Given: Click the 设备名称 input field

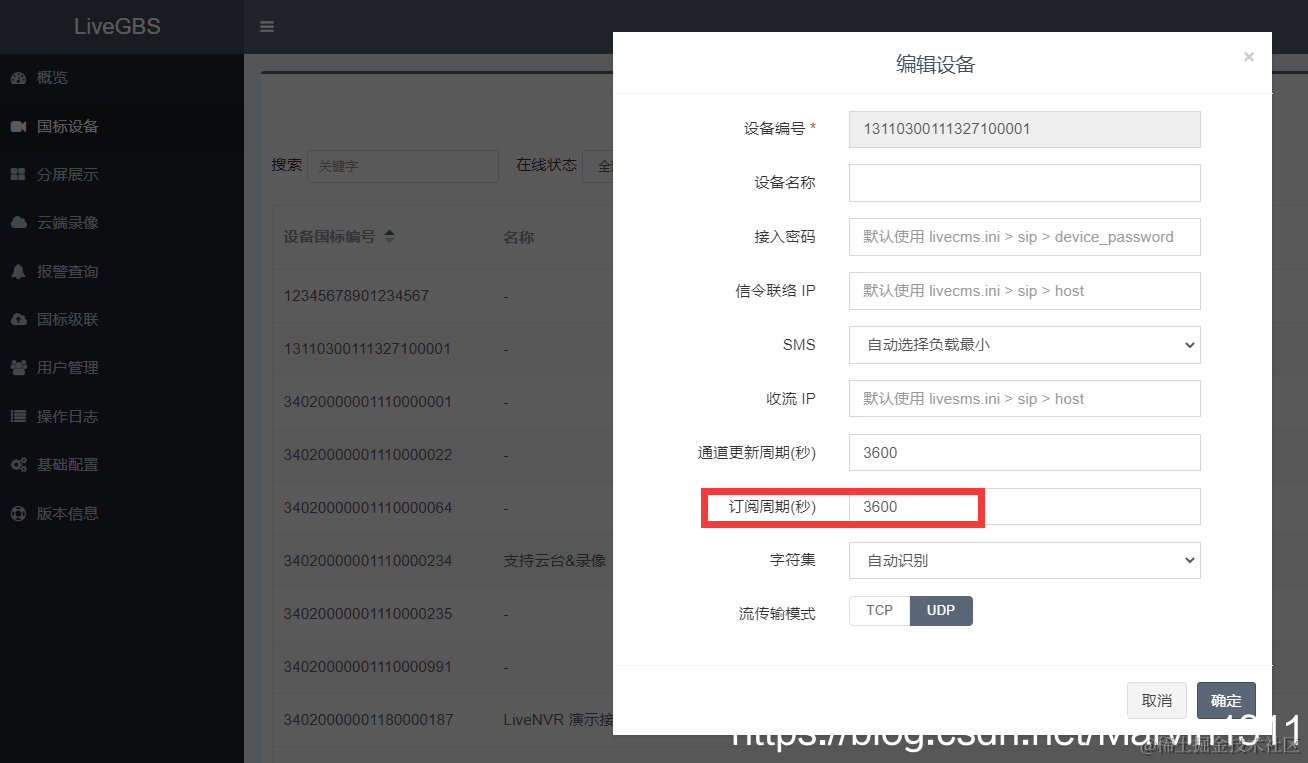Looking at the screenshot, I should 1024,183.
